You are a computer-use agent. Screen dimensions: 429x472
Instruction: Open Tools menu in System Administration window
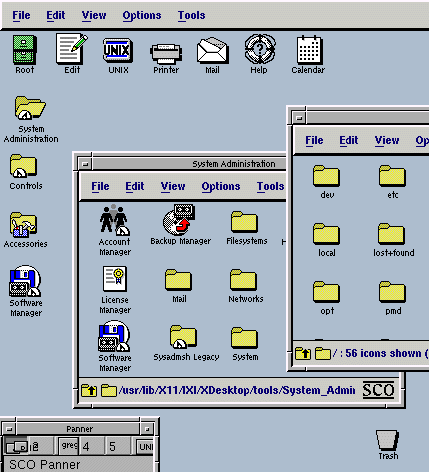pos(270,186)
